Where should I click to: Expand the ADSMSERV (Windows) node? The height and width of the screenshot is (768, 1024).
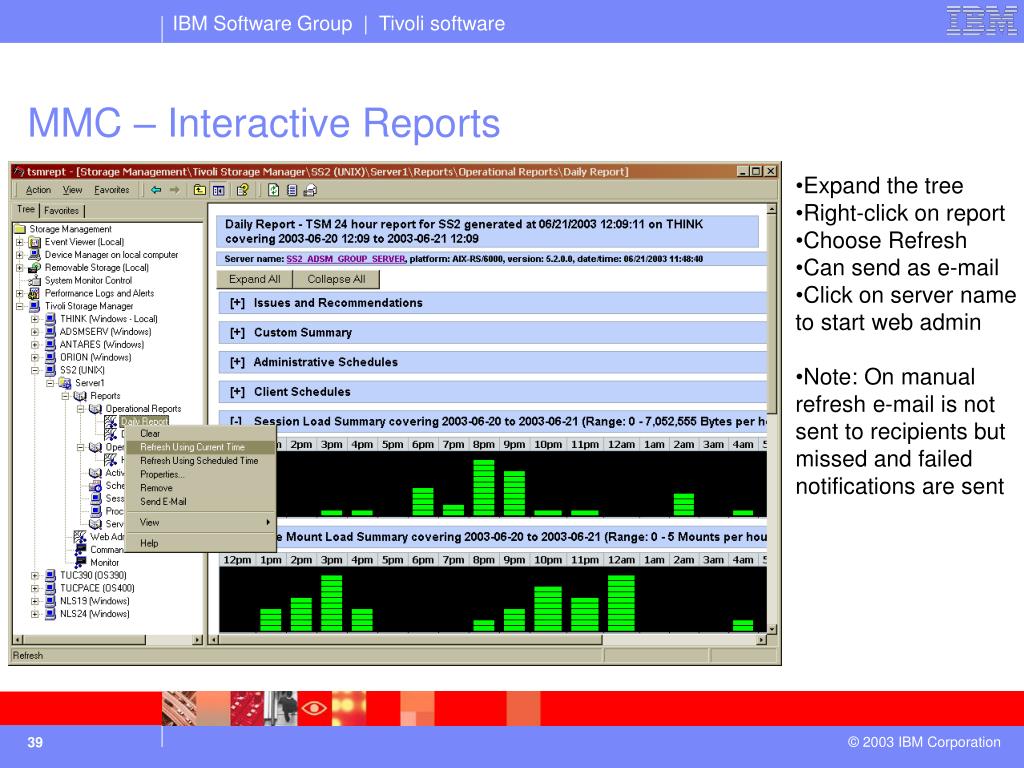(x=35, y=332)
